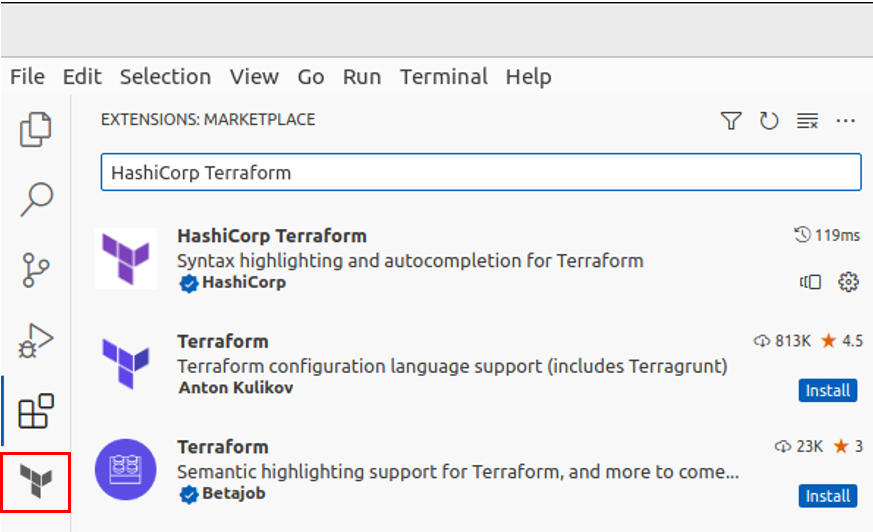Click the remote indicator next to HashiCorp gear

point(810,282)
